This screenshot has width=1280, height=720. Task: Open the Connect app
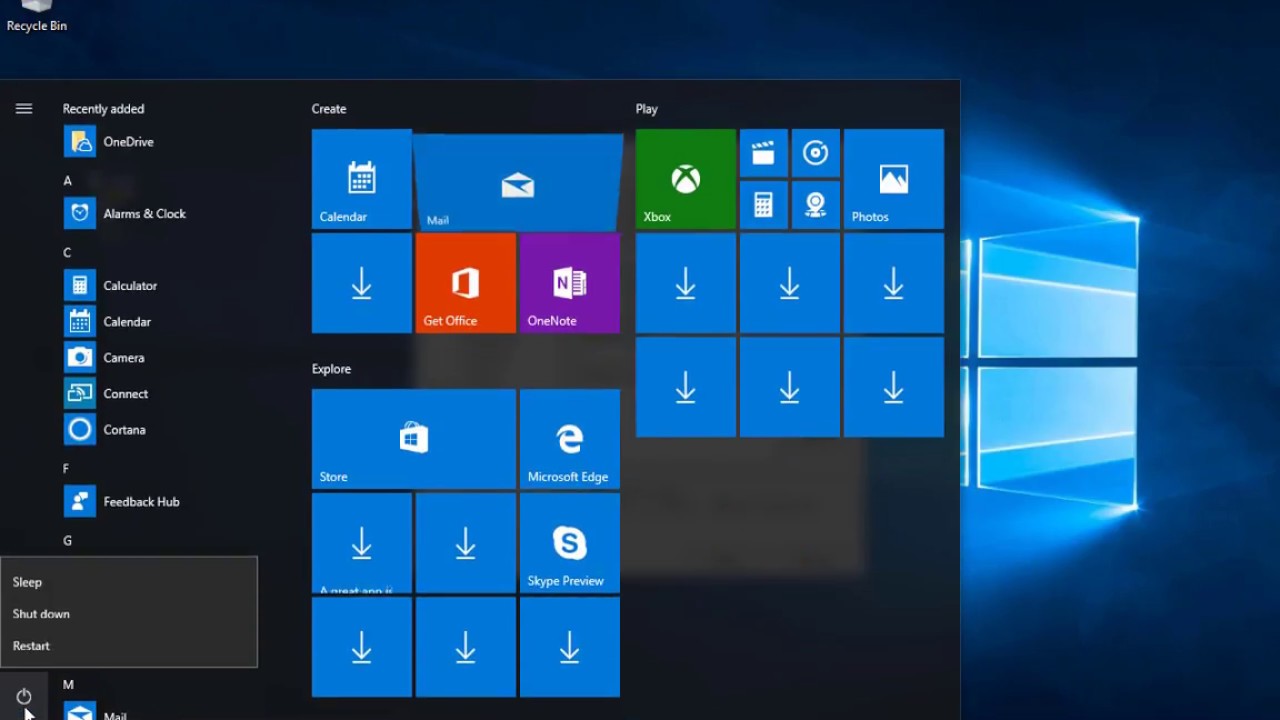click(160, 394)
